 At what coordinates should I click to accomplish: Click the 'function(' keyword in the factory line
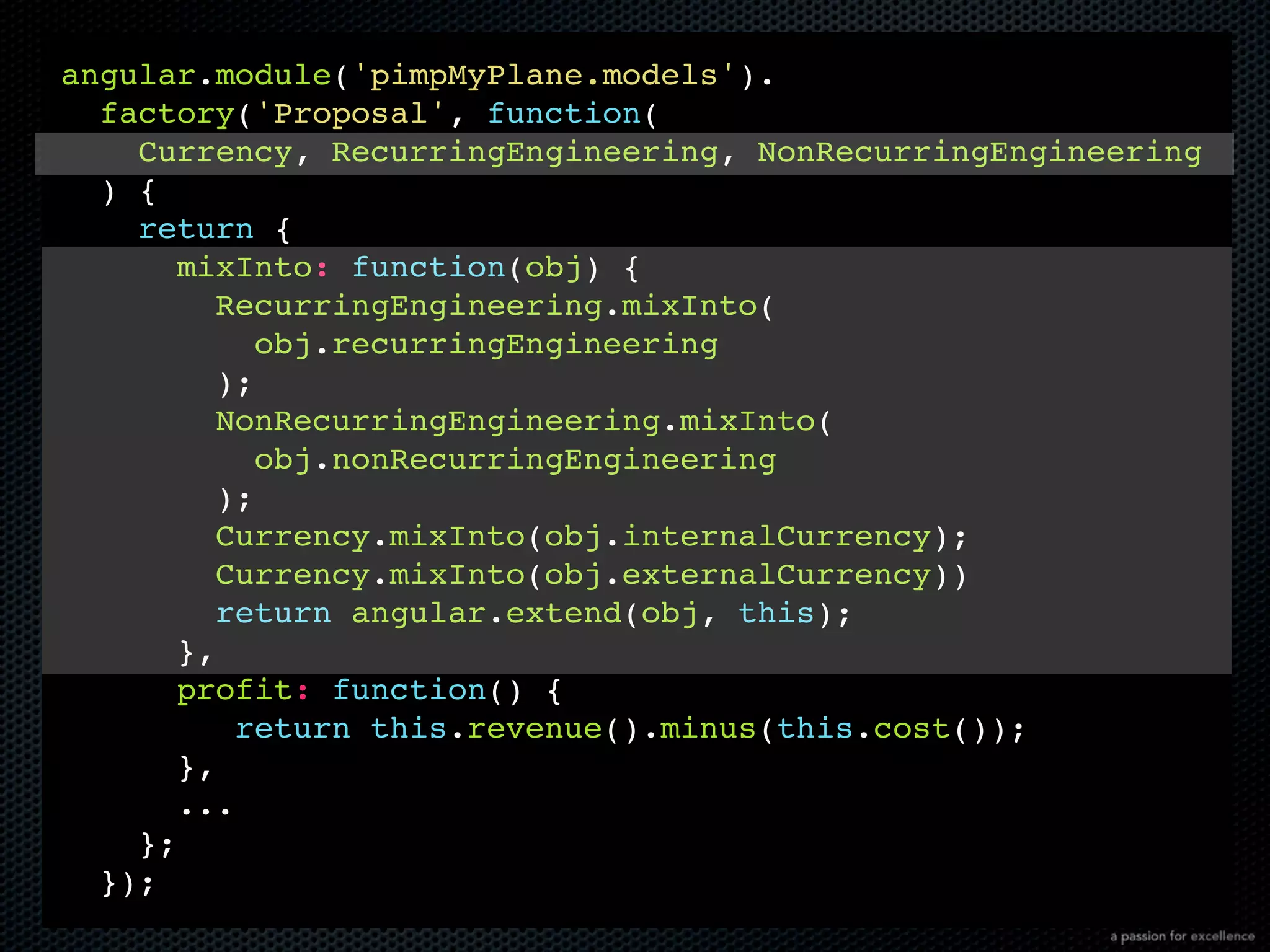click(572, 114)
